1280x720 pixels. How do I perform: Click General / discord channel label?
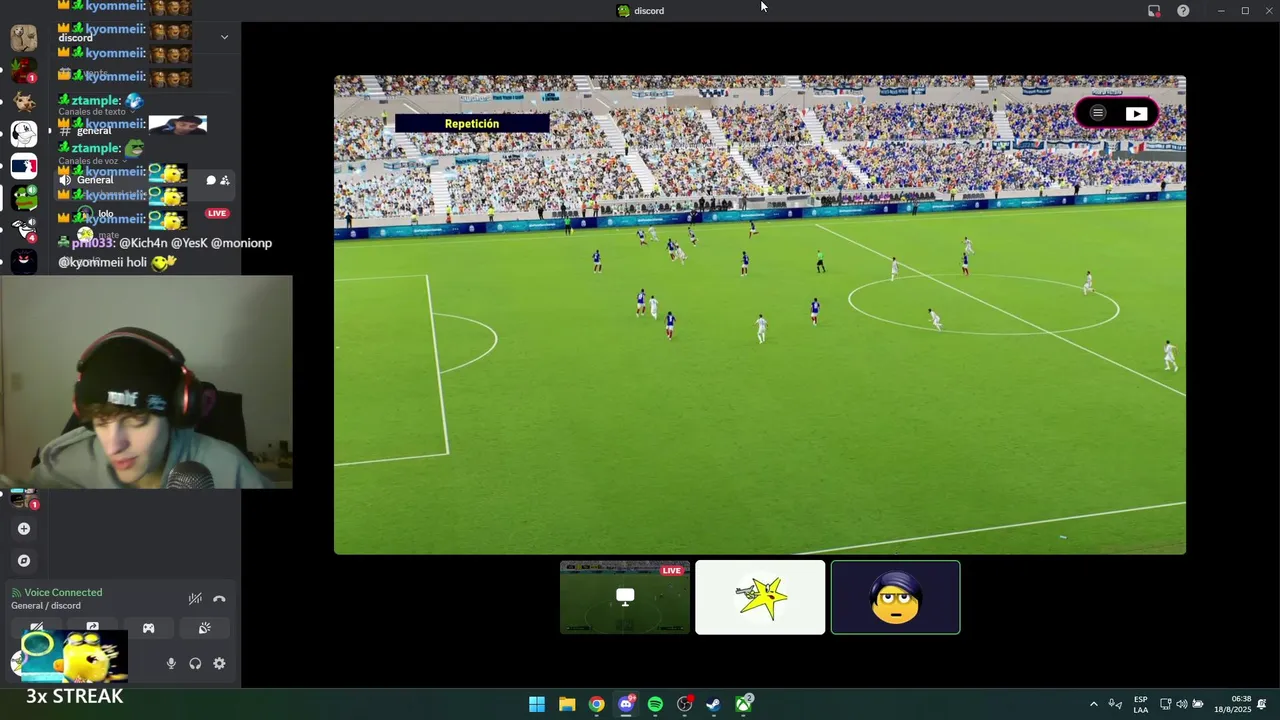tap(46, 606)
